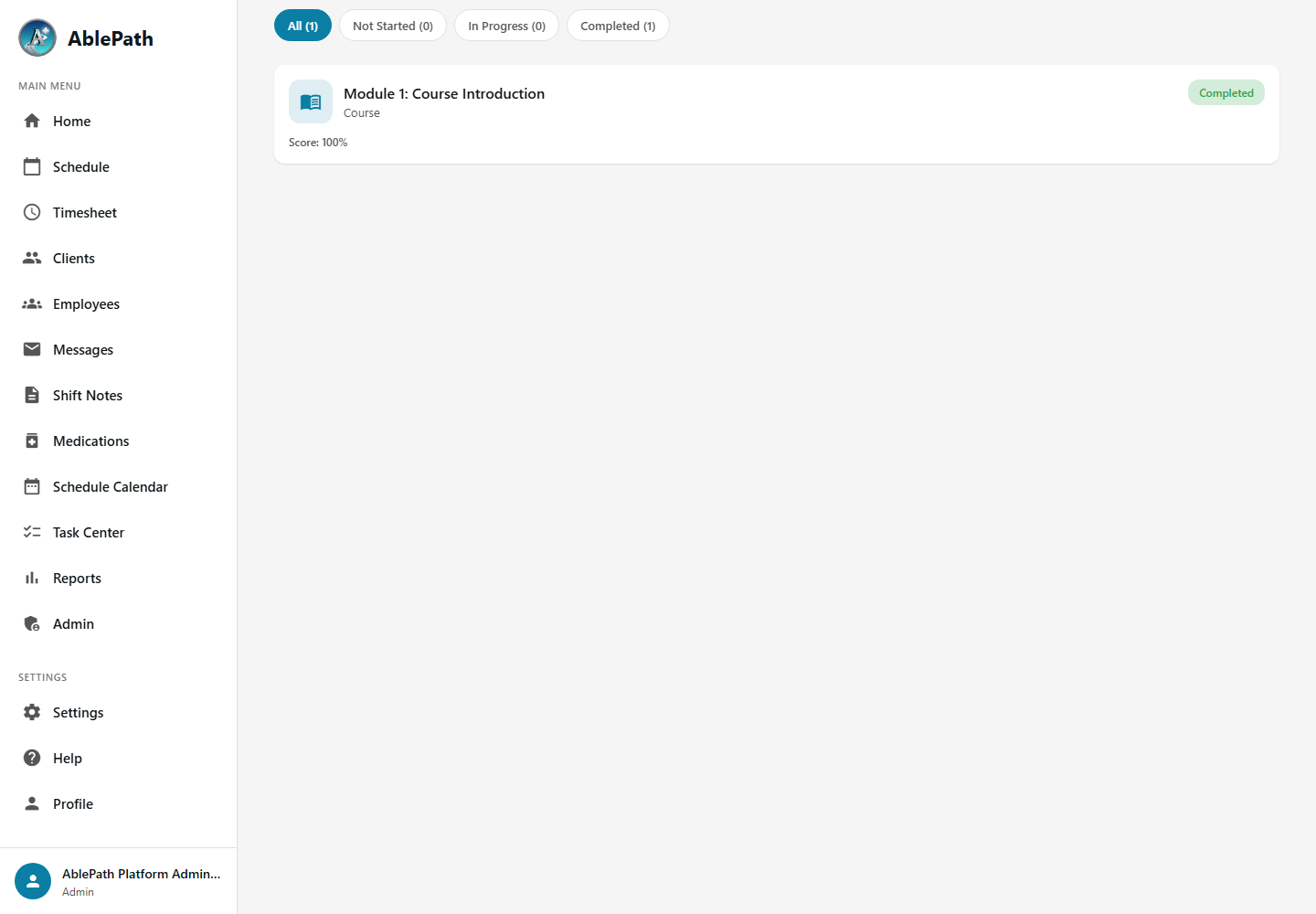Click the AblePath logo icon
The image size is (1316, 914).
coord(37,37)
